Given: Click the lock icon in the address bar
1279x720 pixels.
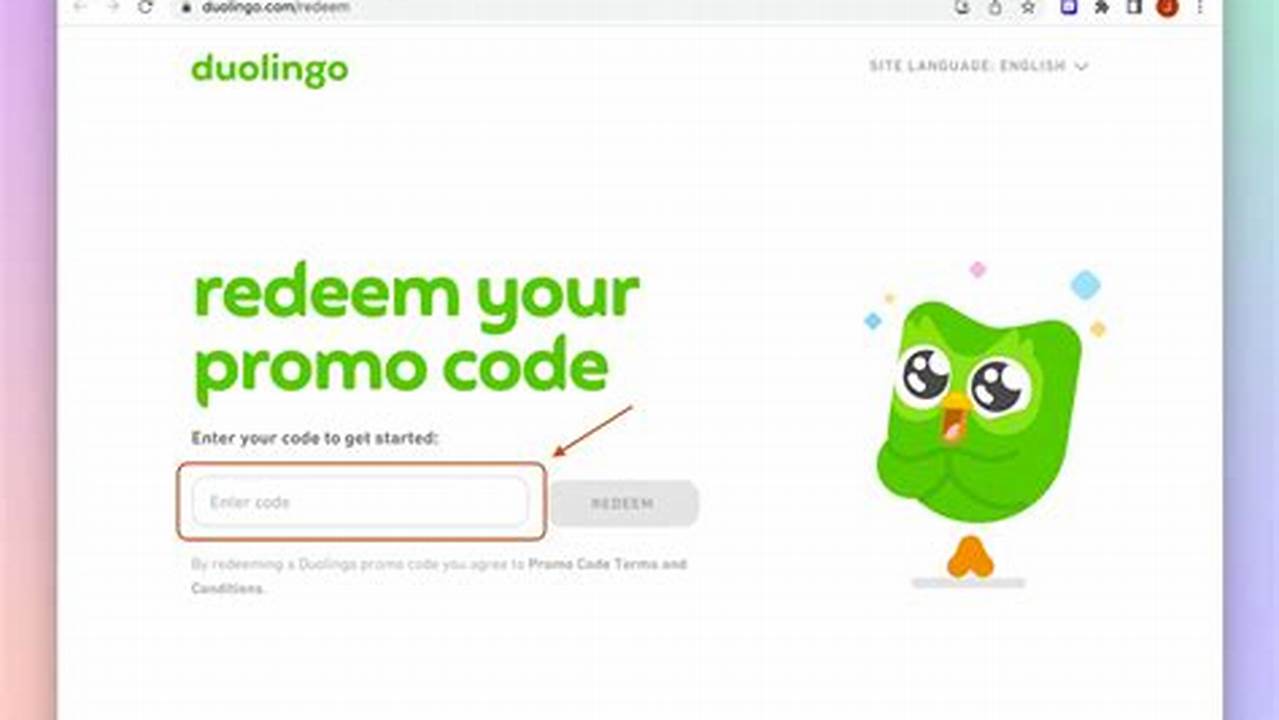Looking at the screenshot, I should tap(185, 7).
